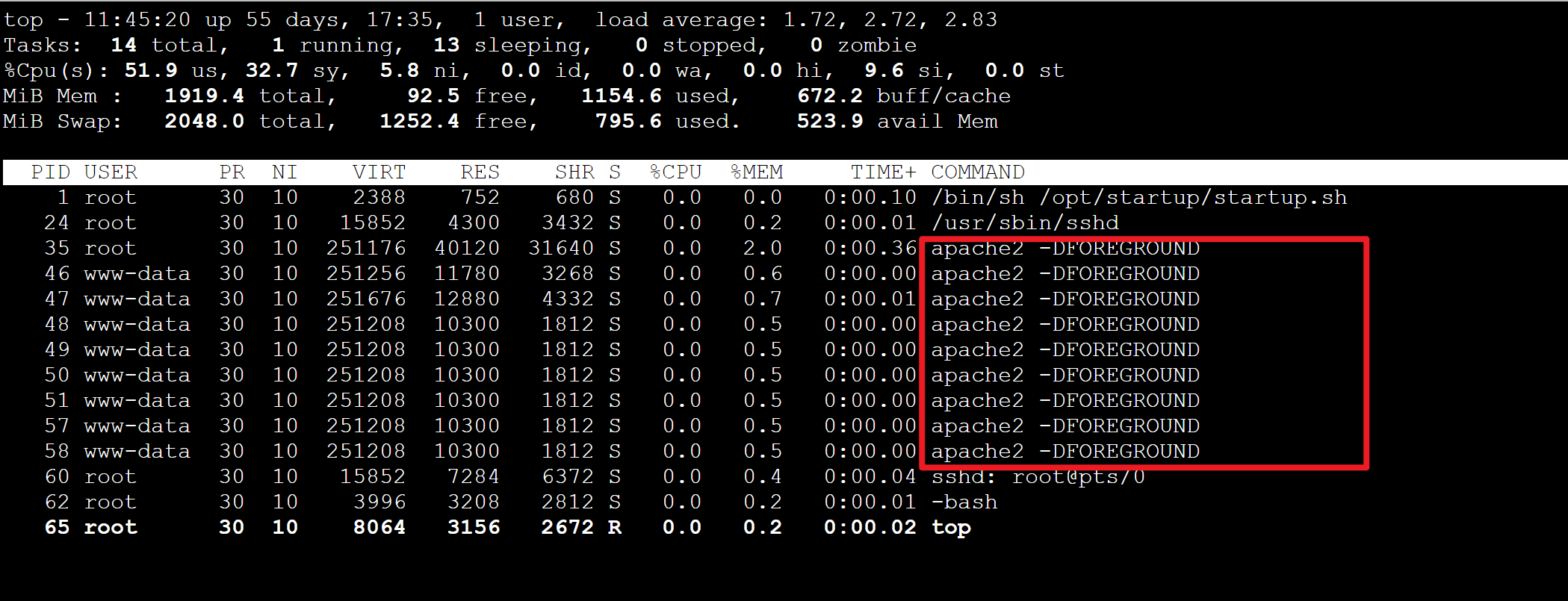This screenshot has width=1568, height=601.
Task: Select the USER column header
Action: click(x=111, y=172)
